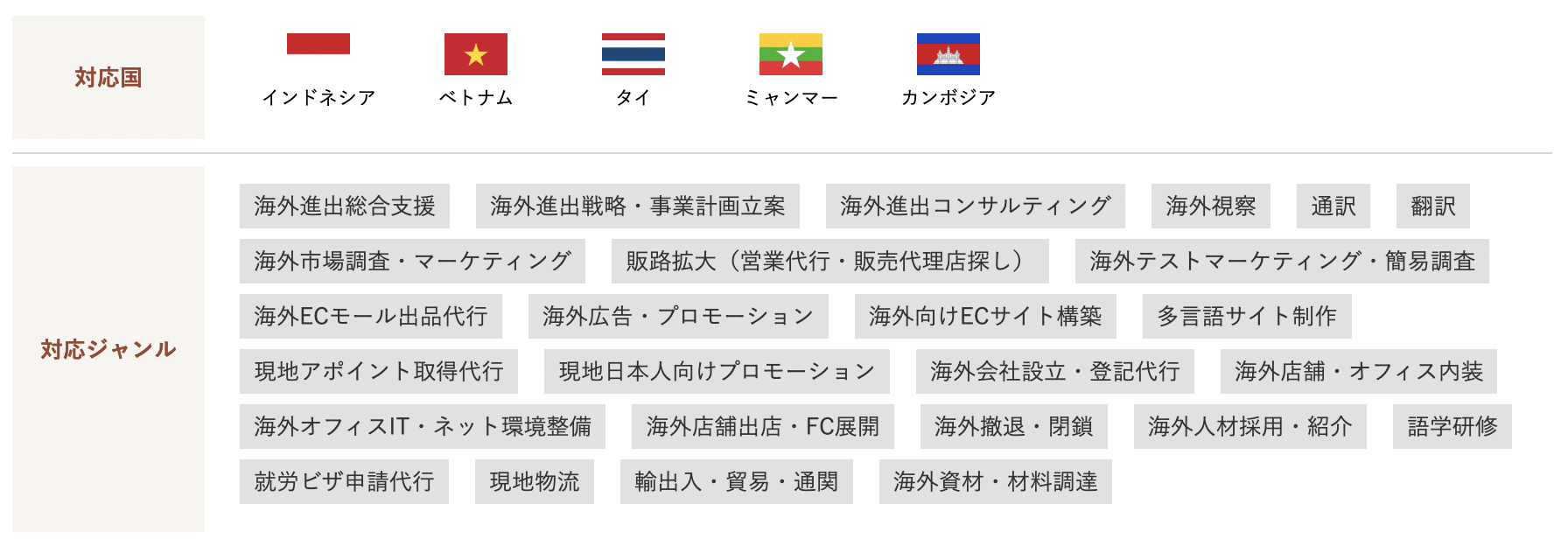The image size is (1568, 546).
Task: Open the 海外進出総合支援 tag
Action: 345,206
